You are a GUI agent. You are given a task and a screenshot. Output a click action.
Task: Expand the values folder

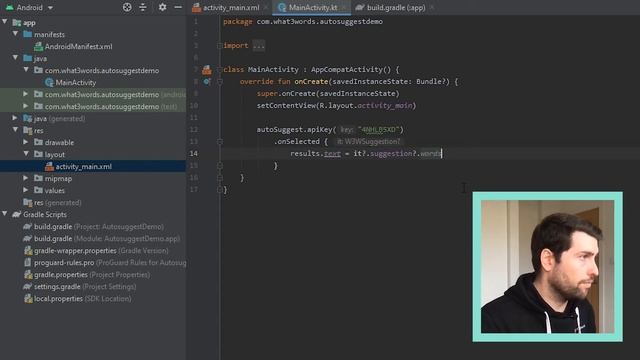tap(26, 190)
